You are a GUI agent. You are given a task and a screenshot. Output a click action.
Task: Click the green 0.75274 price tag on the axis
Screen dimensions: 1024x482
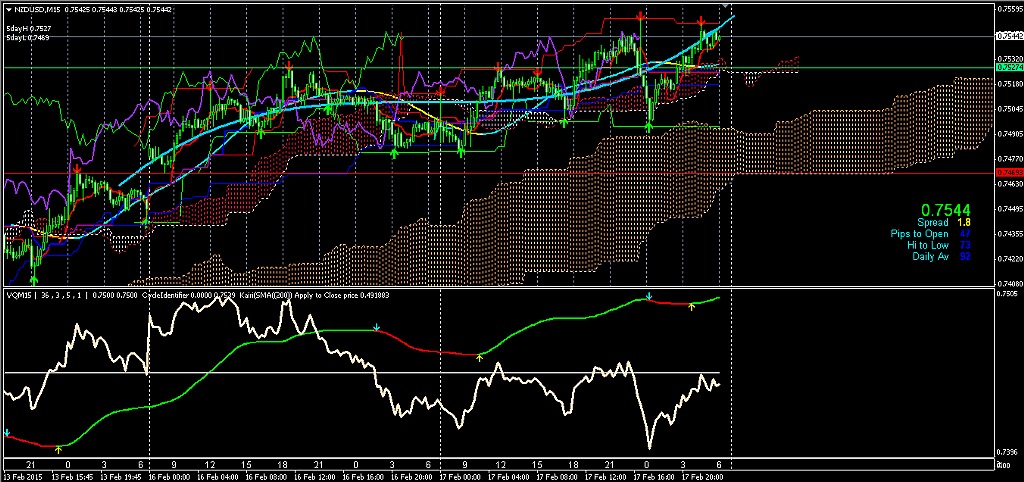1009,67
